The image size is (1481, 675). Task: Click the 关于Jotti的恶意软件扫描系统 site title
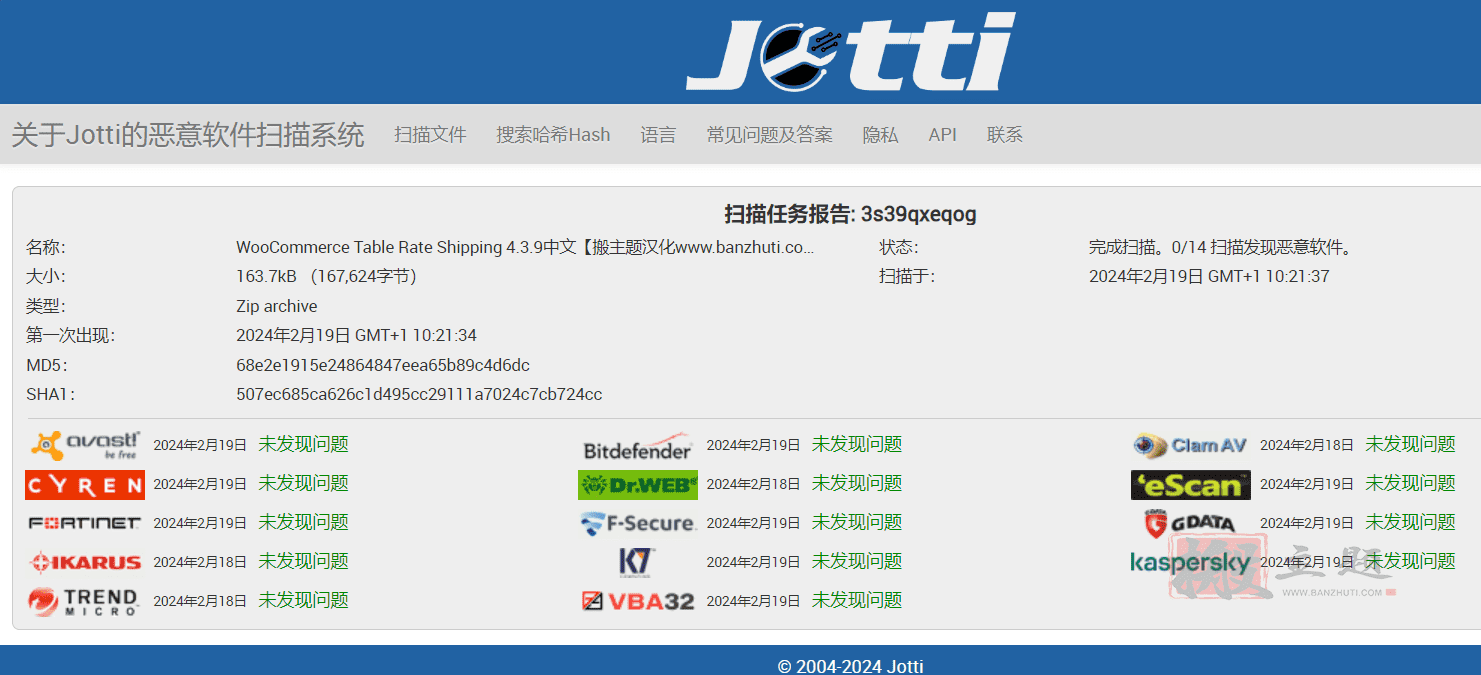pos(187,135)
